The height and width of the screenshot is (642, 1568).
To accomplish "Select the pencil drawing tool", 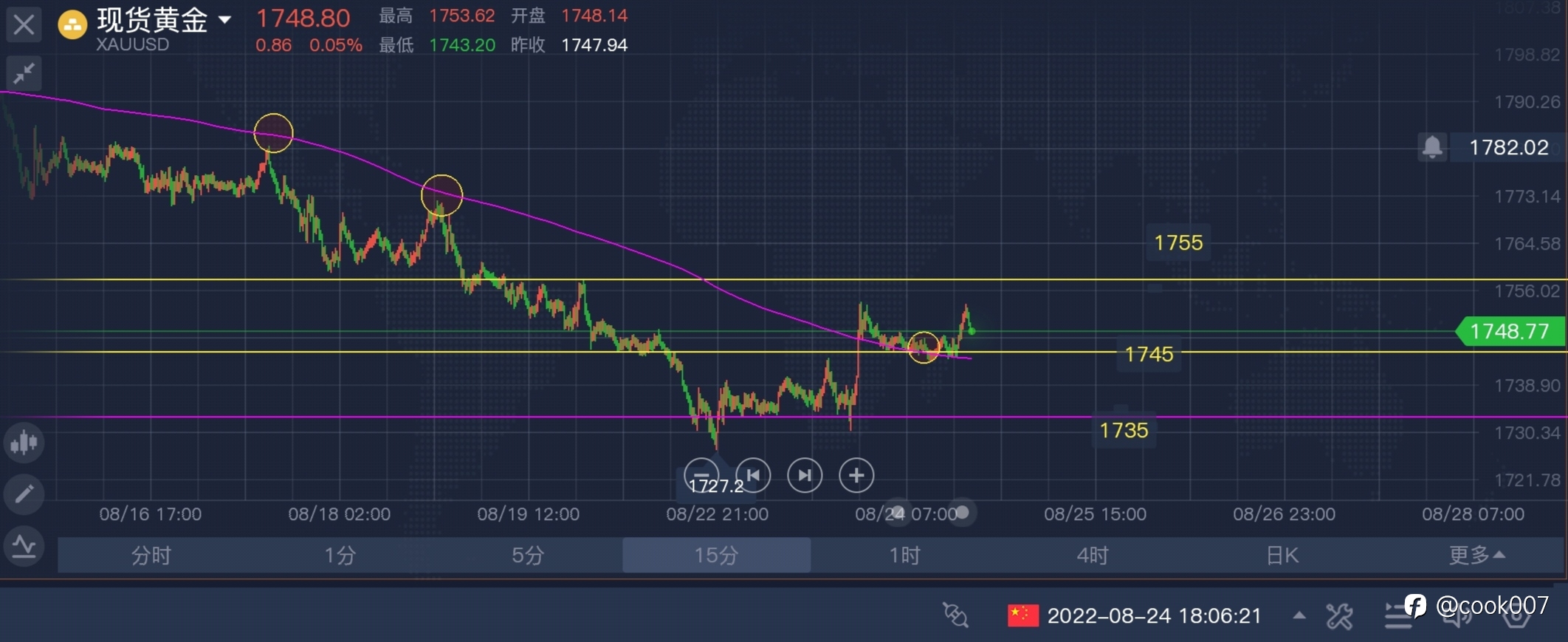I will [x=24, y=494].
